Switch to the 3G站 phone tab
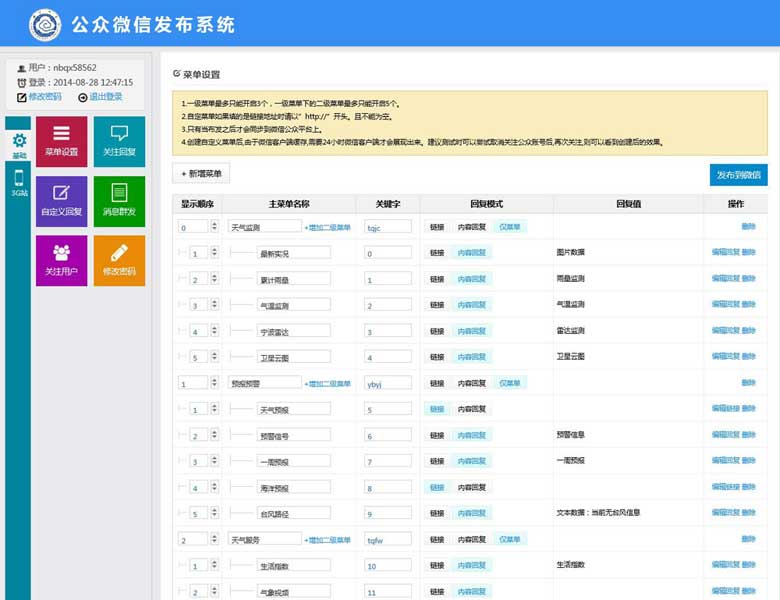The width and height of the screenshot is (780, 600). 19,183
